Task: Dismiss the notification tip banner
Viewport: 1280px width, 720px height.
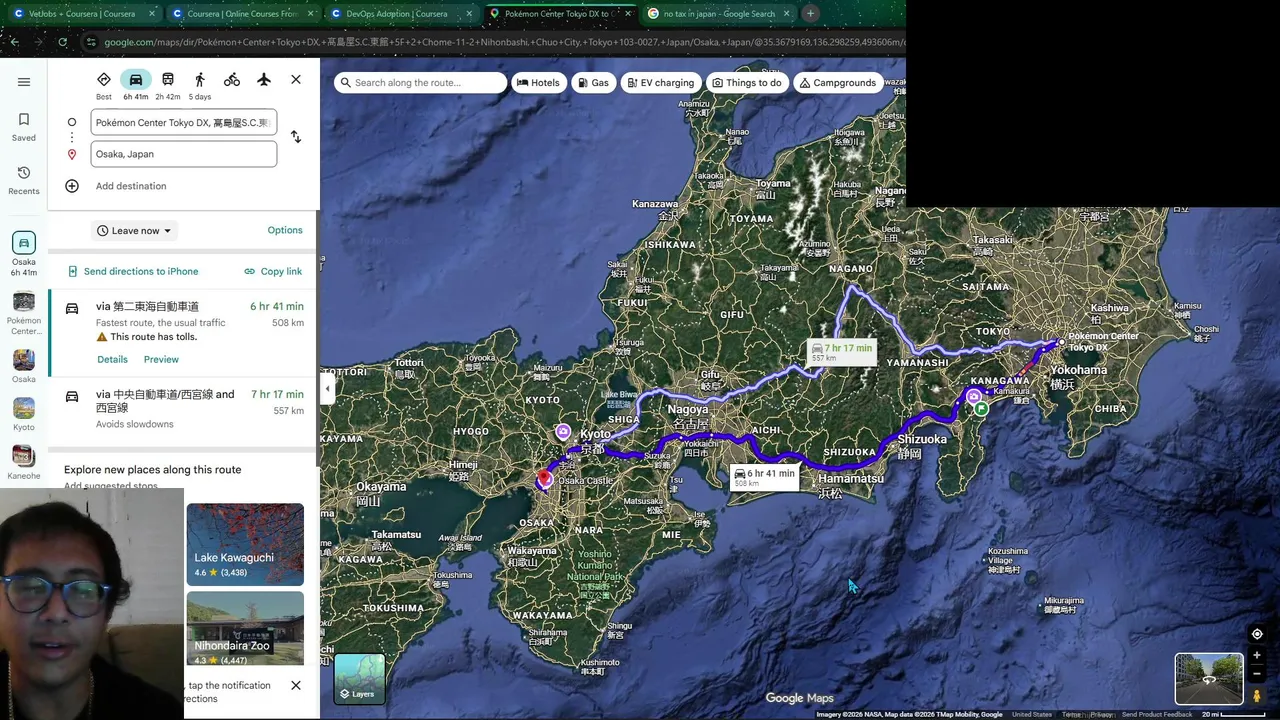Action: 296,685
